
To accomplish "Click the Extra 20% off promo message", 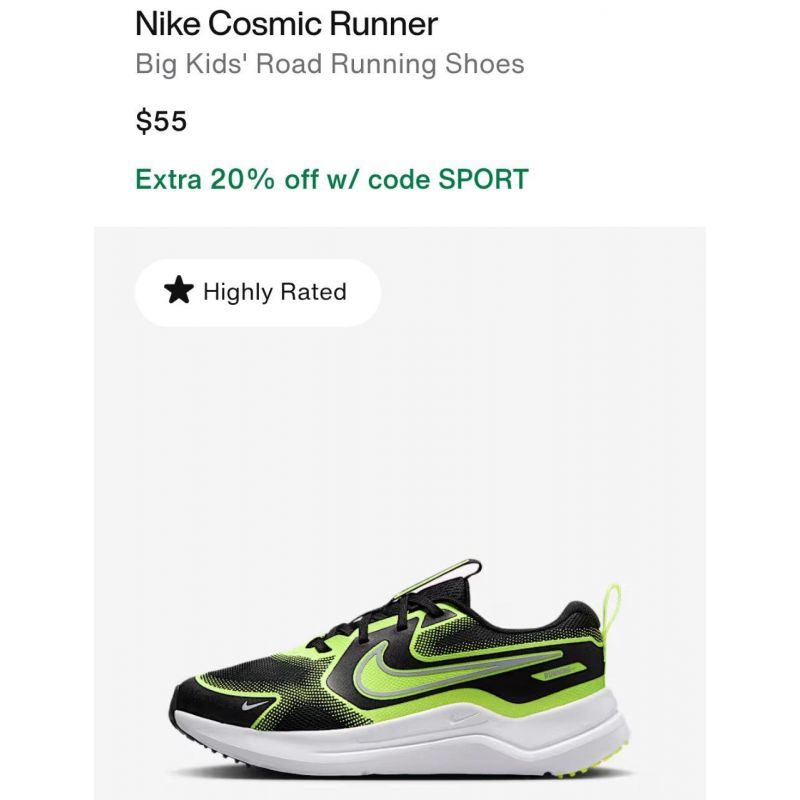I will tap(332, 179).
